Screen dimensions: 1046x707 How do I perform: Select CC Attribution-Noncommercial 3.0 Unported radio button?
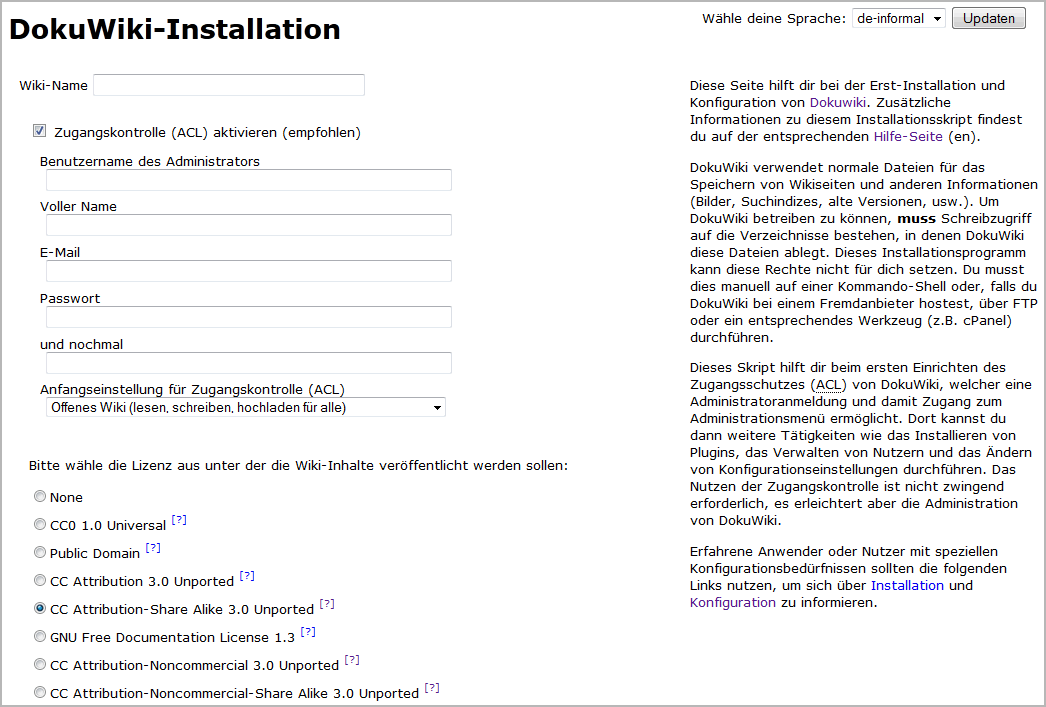pos(40,664)
